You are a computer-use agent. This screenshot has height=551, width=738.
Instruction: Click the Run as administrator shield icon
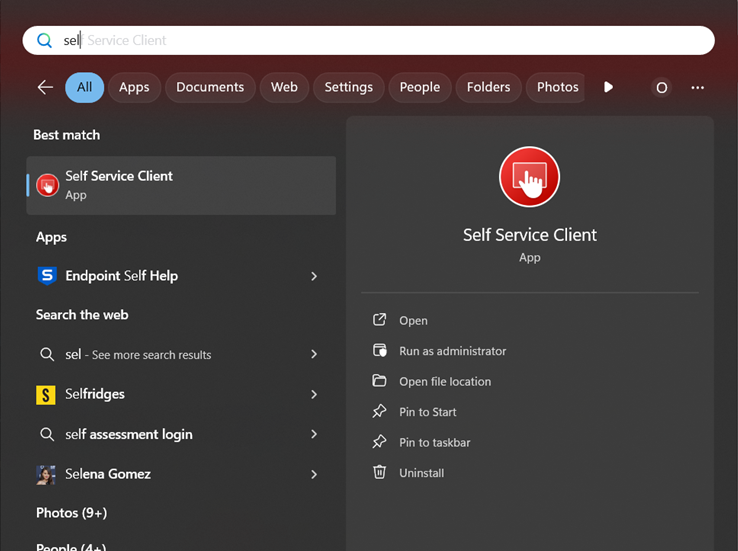(x=379, y=351)
